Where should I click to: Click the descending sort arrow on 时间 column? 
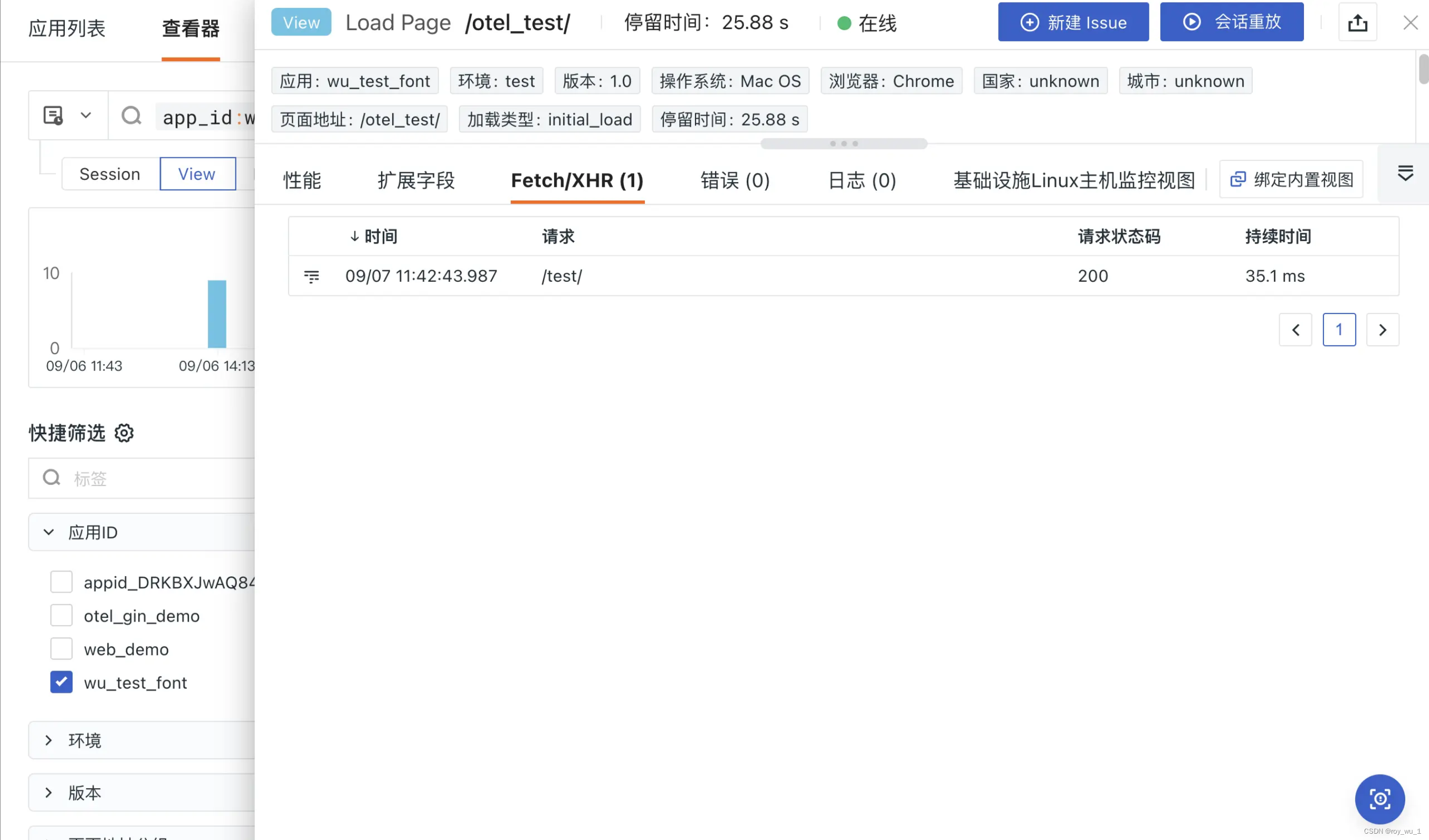(355, 236)
